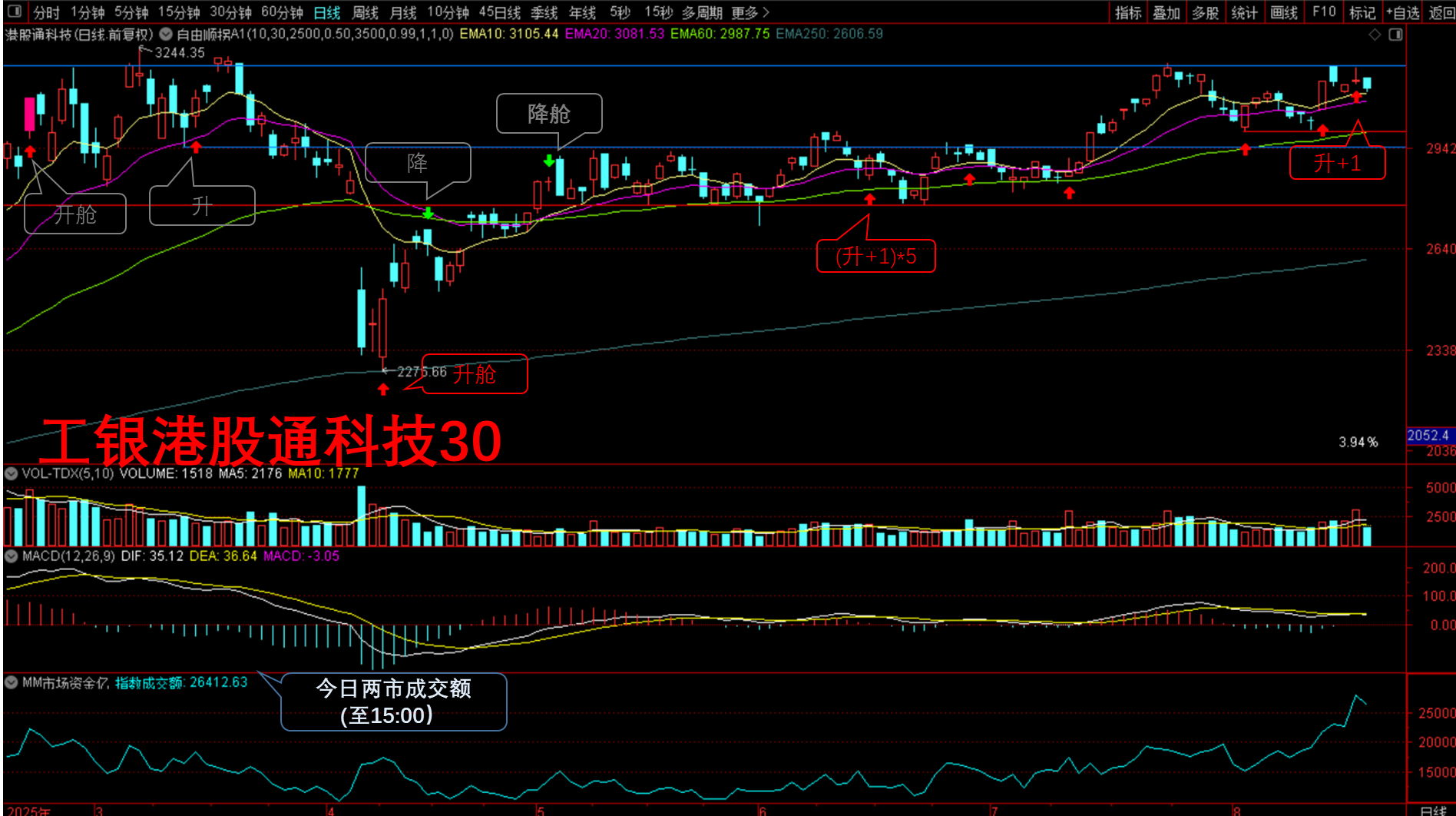Click the EMA60: 2987.75 value

(x=720, y=34)
